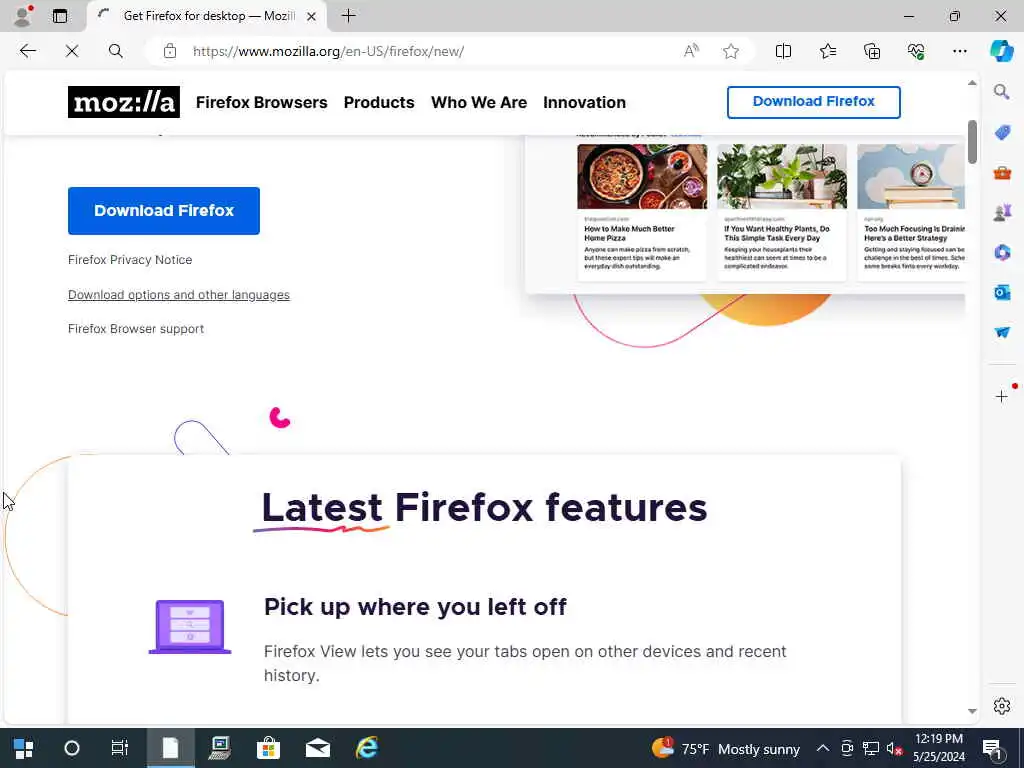Image resolution: width=1024 pixels, height=768 pixels.
Task: Click the focusing clock article thumbnail
Action: pos(911,176)
